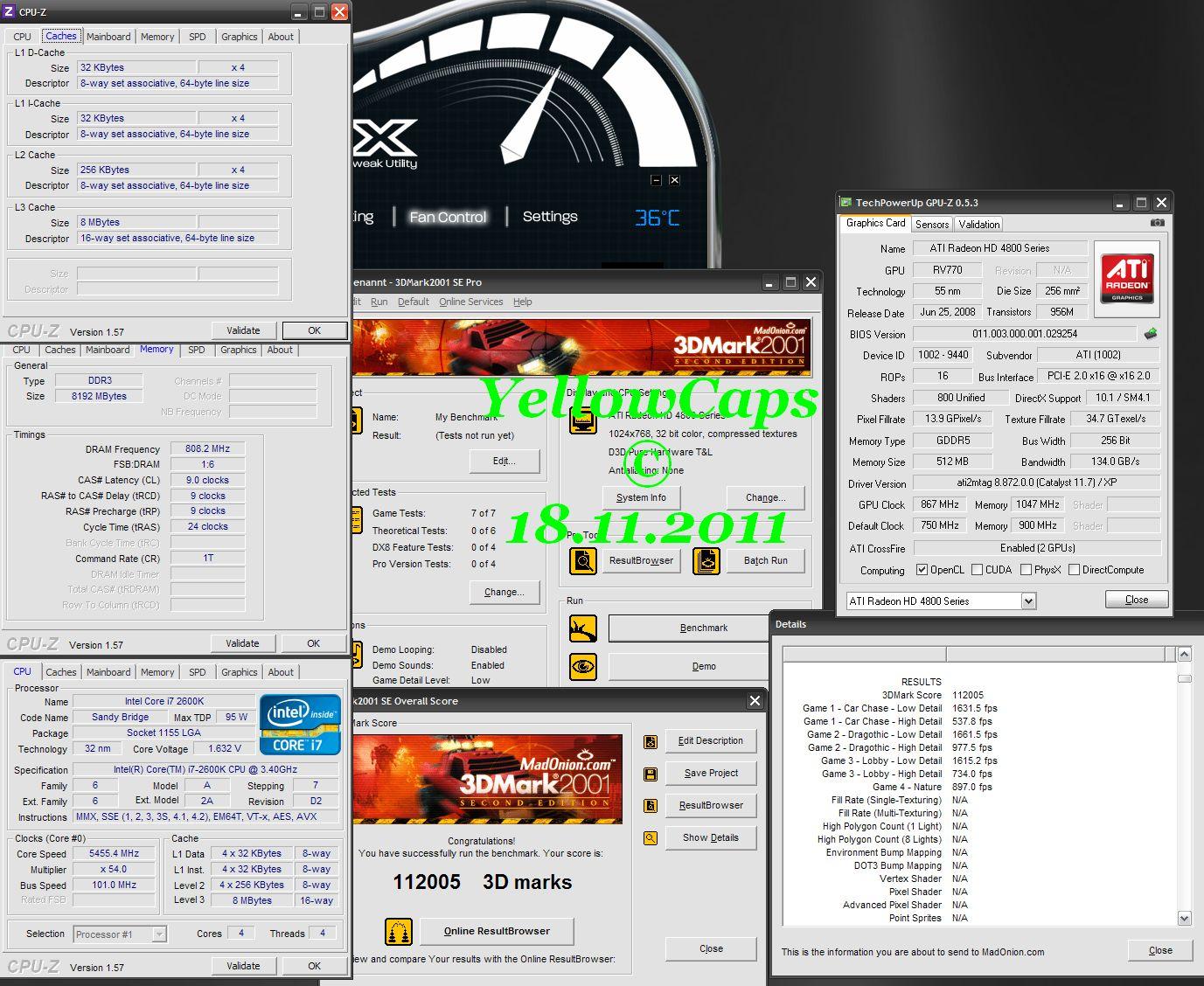The width and height of the screenshot is (1204, 986).
Task: Select Caches tab in the bottom CPU-Z window
Action: (60, 672)
